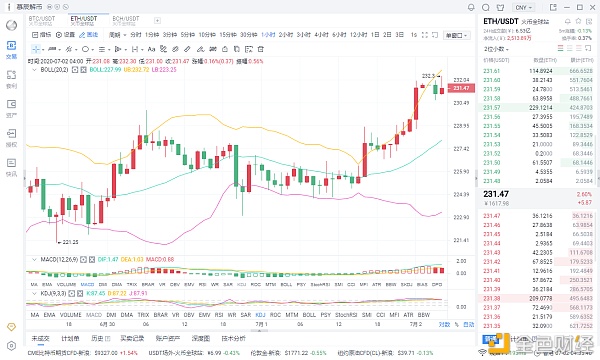This screenshot has height=360, width=600.
Task: Select the 4小时 timeframe
Action: pos(321,35)
